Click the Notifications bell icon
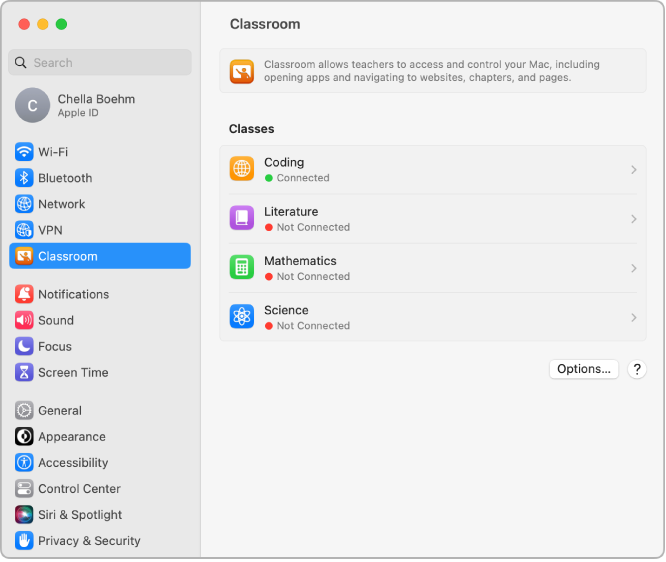Viewport: 666px width, 562px height. [24, 294]
